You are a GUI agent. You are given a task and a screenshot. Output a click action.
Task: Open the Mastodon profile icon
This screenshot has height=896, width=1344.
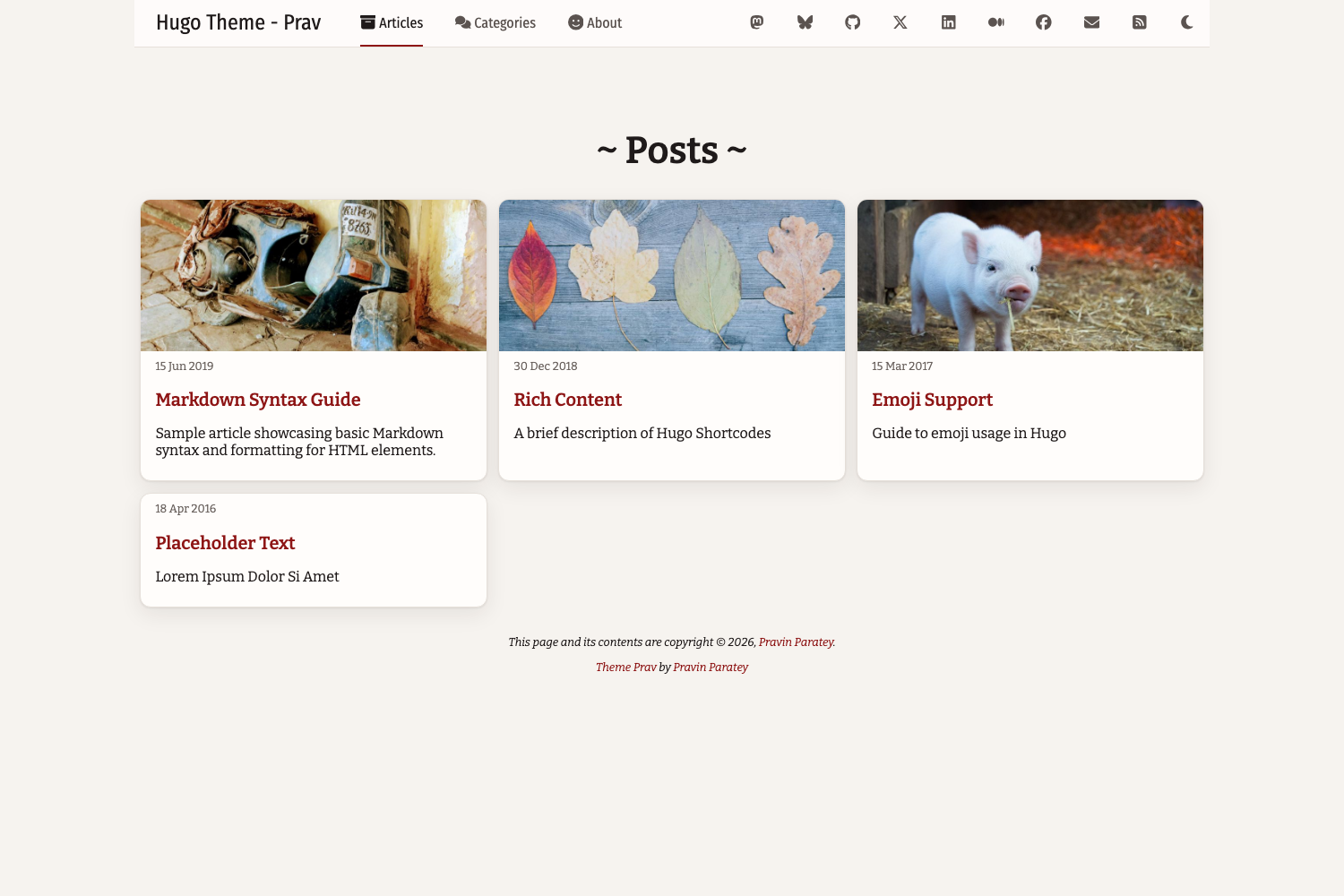coord(757,22)
